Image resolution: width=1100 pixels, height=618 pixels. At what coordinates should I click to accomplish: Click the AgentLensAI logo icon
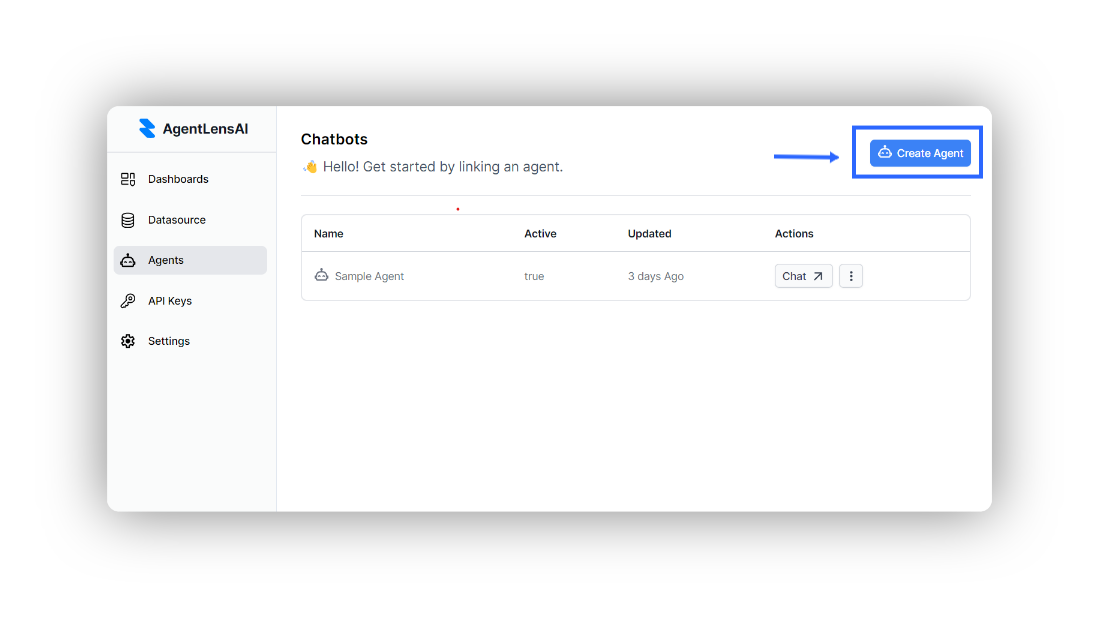147,128
